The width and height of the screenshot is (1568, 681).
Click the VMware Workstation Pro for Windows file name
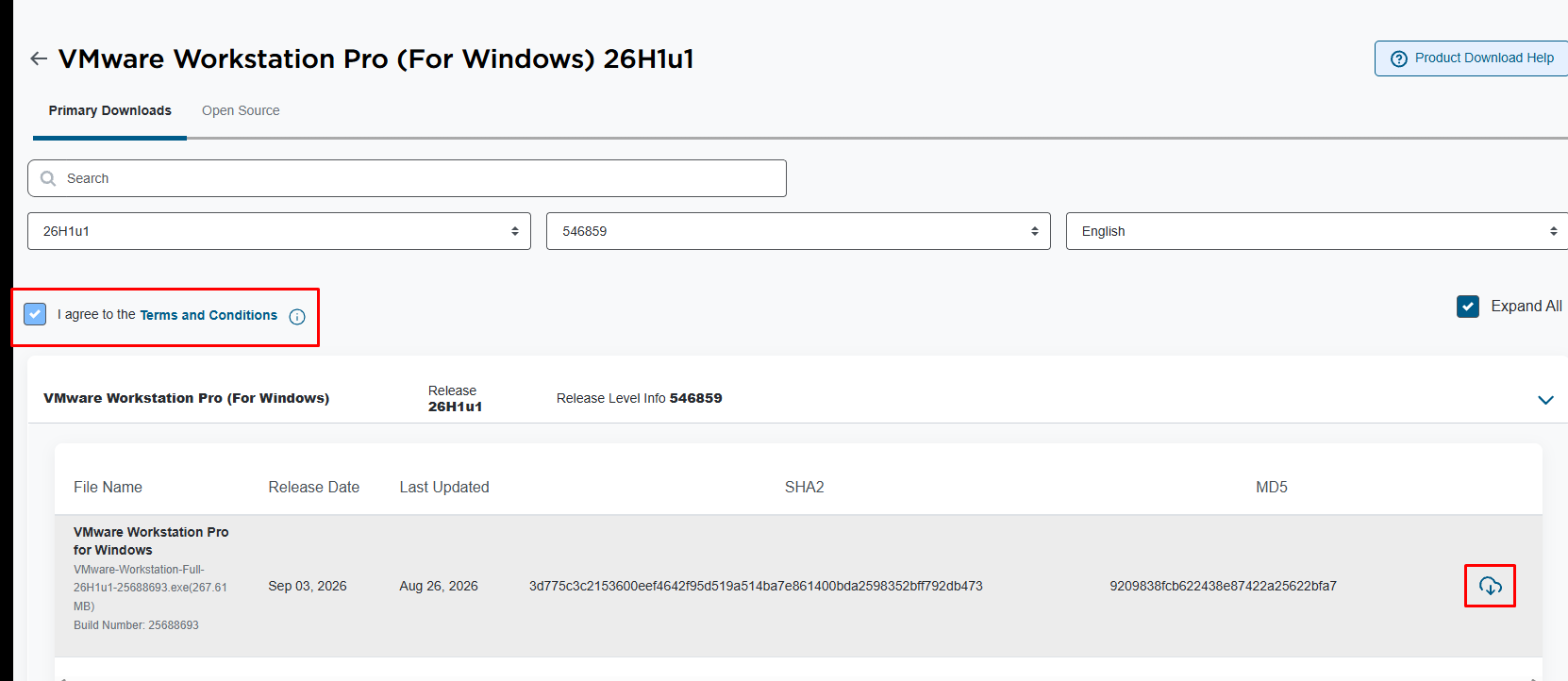(151, 541)
